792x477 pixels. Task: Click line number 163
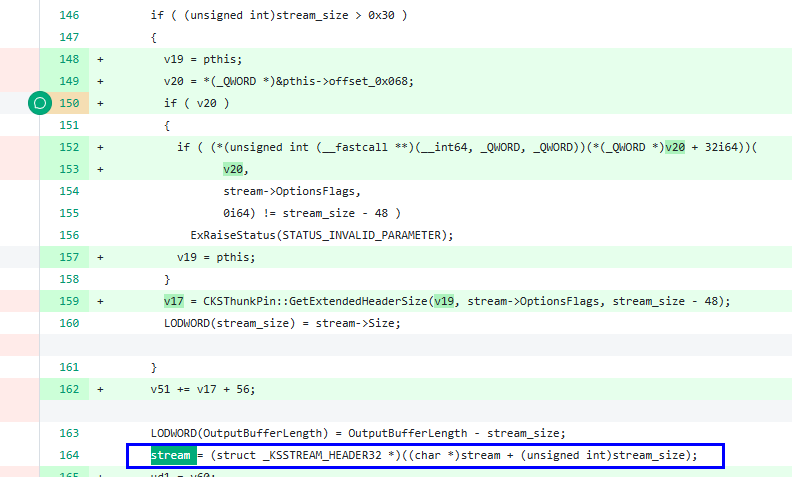69,433
